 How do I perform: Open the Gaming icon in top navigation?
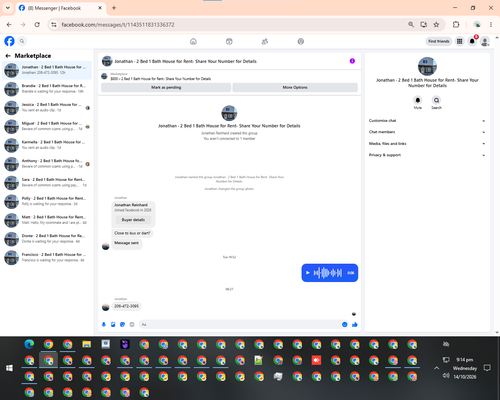[301, 41]
